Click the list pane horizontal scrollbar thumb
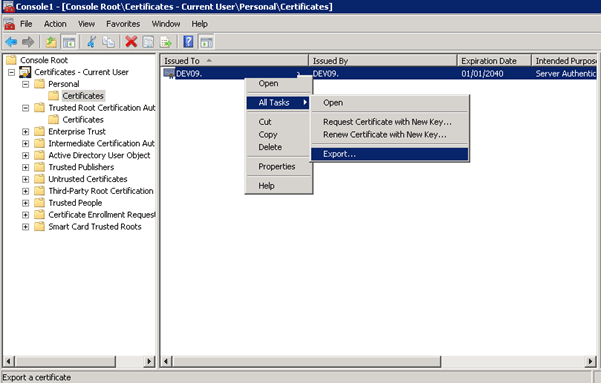 pyautogui.click(x=306, y=361)
